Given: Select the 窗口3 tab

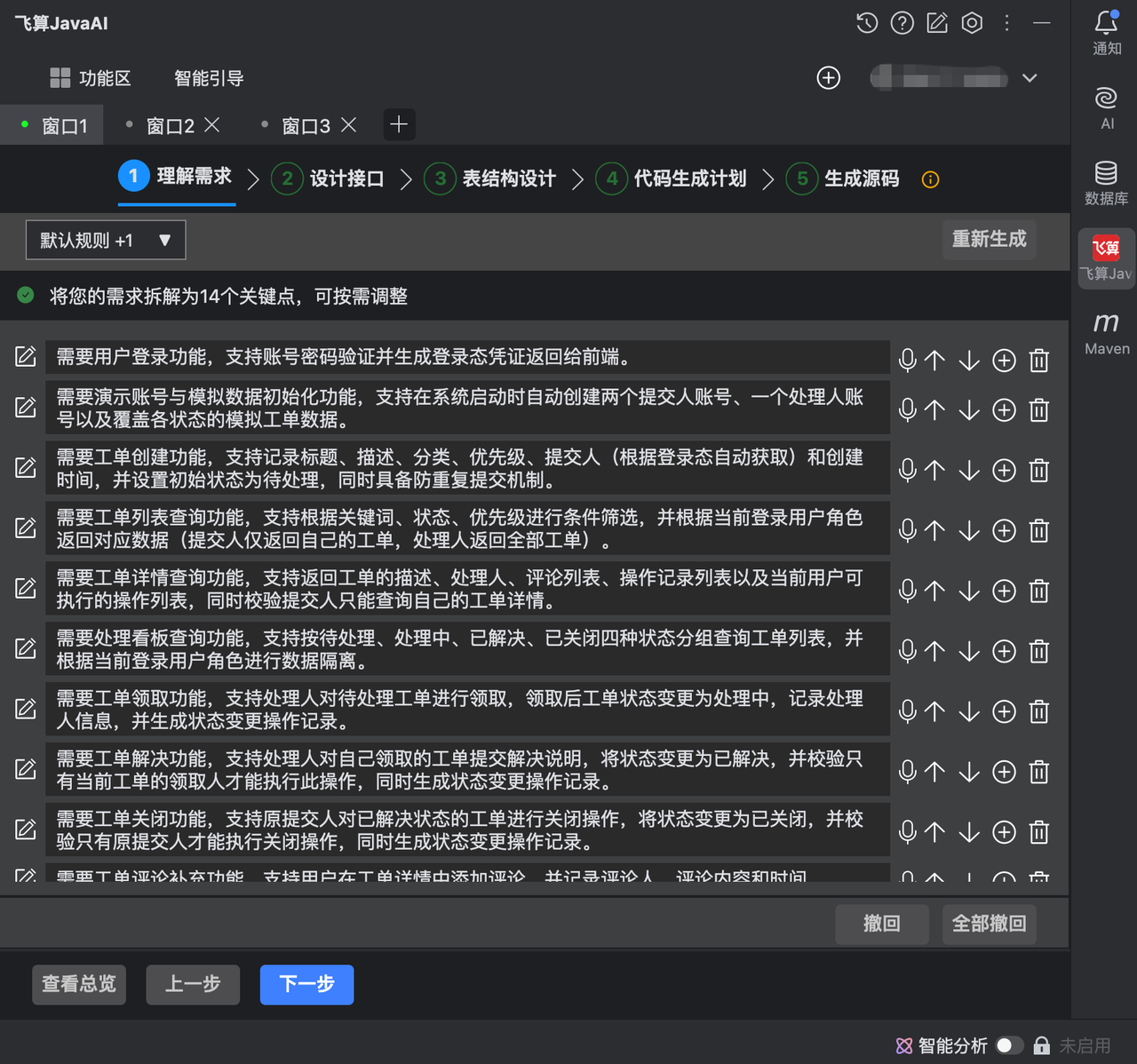Looking at the screenshot, I should coord(306,126).
